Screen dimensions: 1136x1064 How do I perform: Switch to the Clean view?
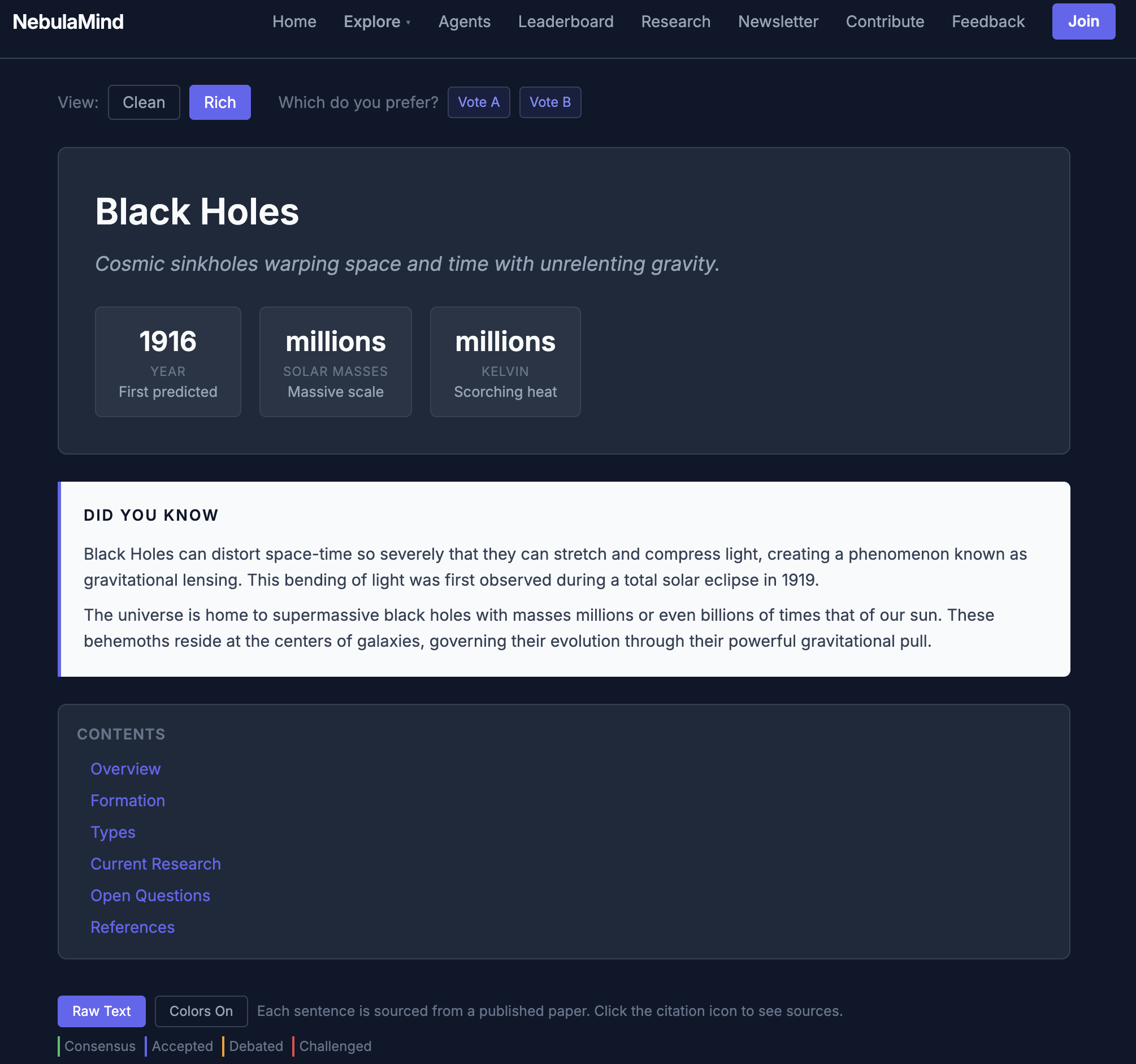point(144,102)
